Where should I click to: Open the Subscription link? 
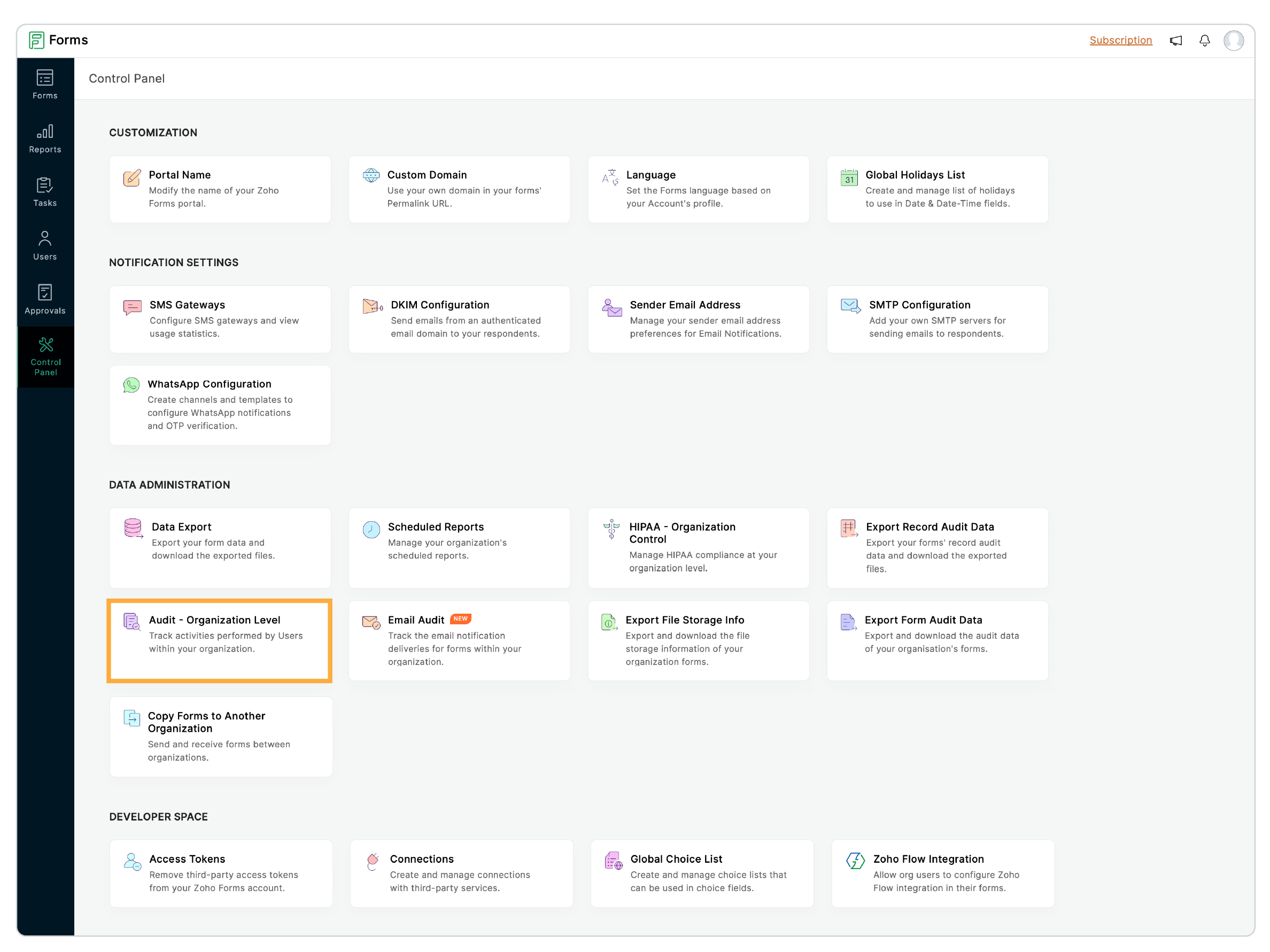(x=1120, y=40)
